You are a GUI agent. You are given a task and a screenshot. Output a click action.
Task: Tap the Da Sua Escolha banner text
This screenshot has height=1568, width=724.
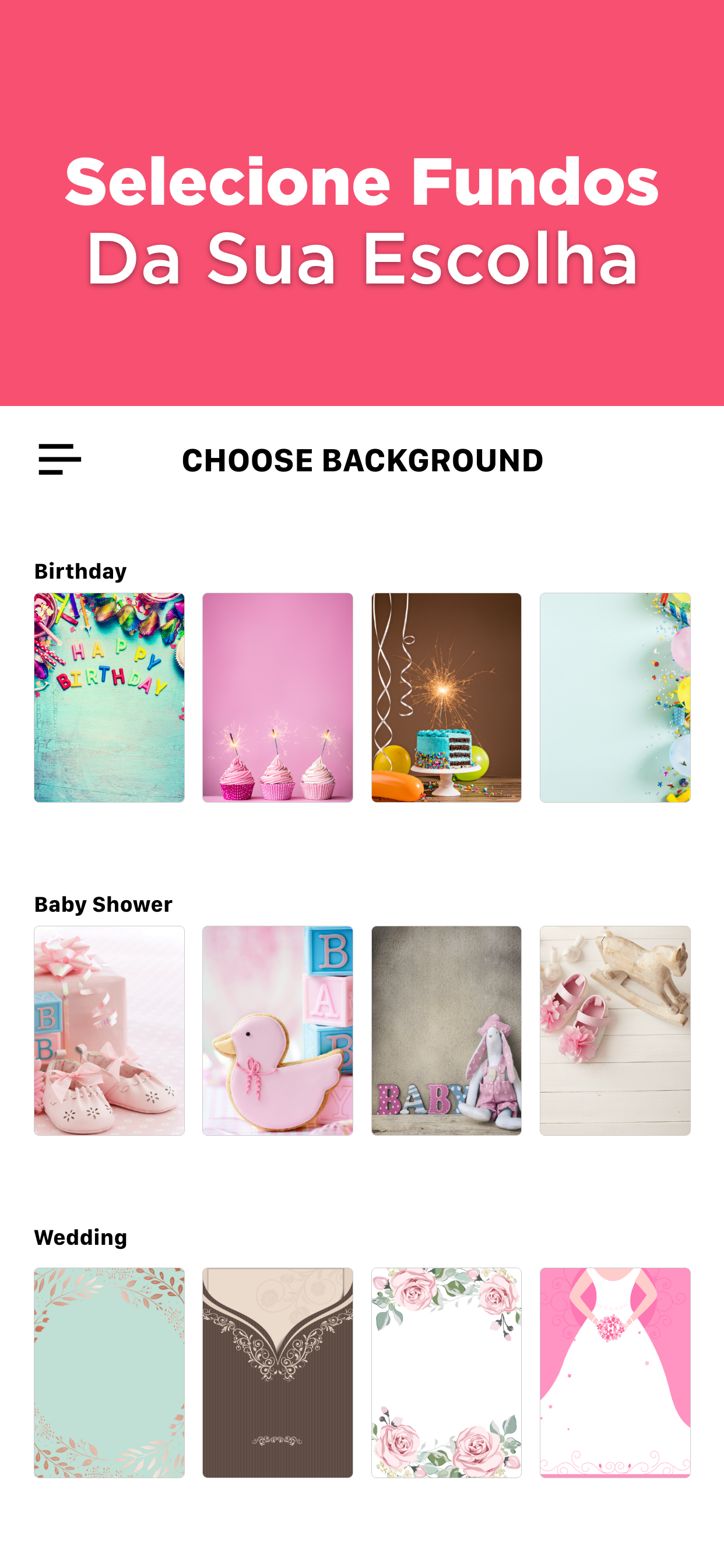[362, 258]
